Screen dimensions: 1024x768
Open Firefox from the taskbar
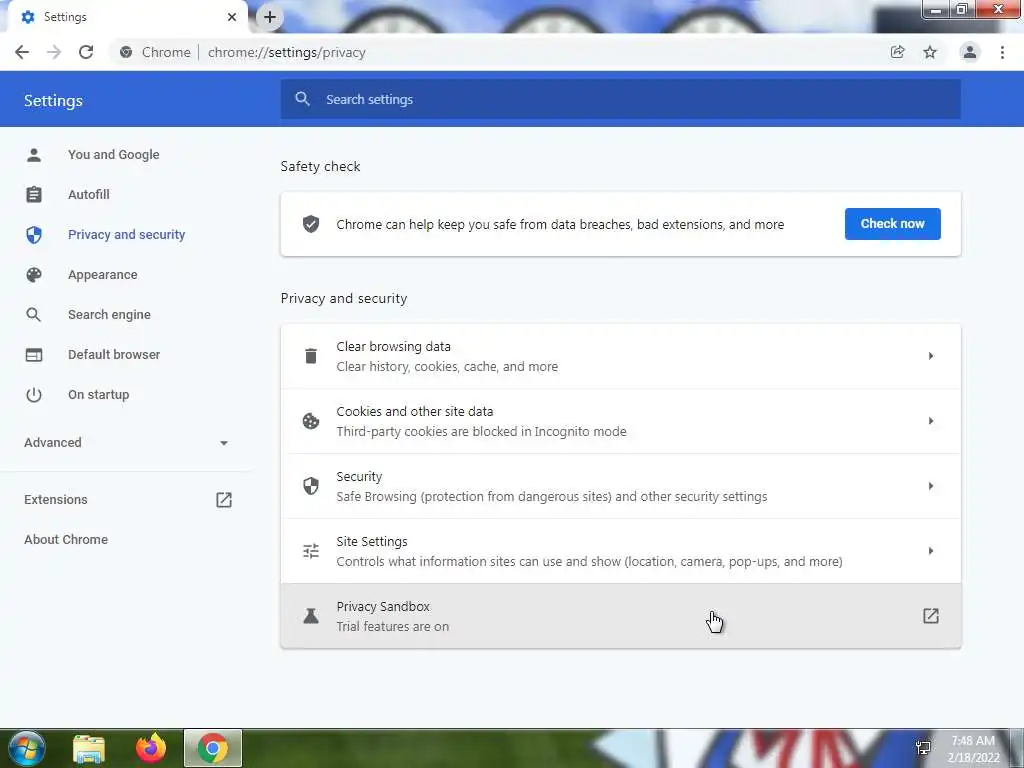coord(151,748)
